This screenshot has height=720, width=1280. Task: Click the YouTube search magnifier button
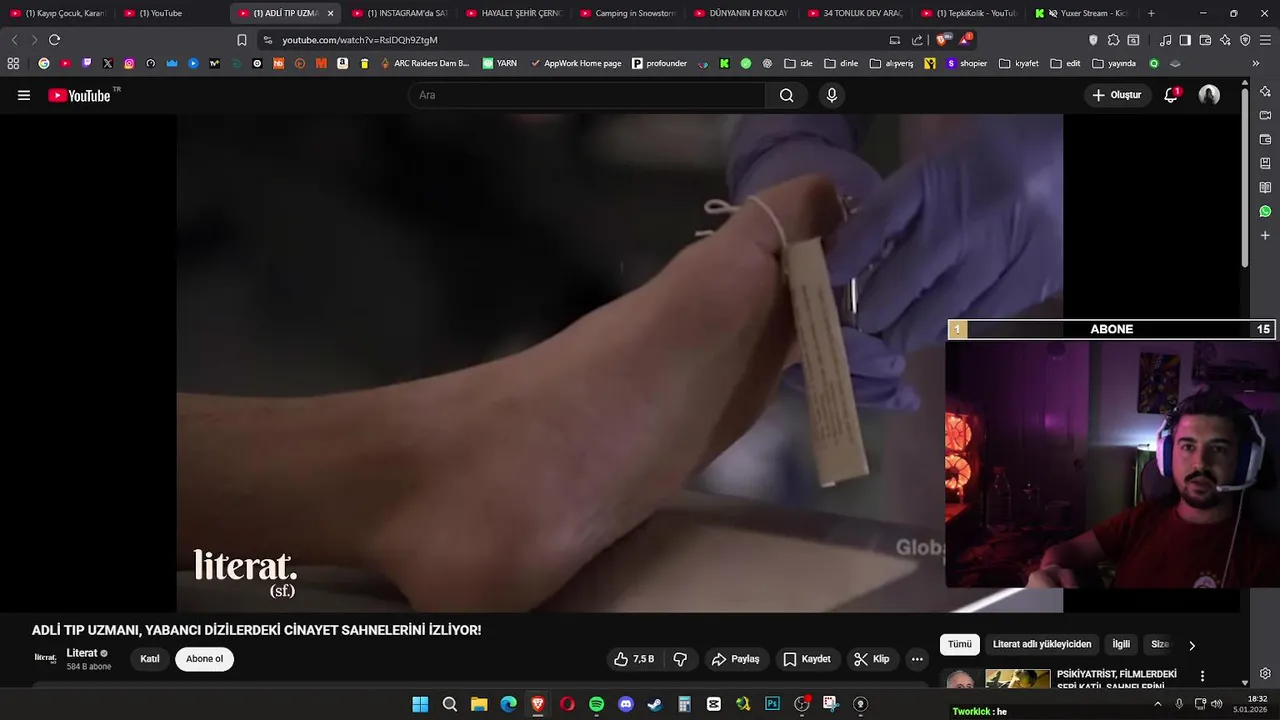pyautogui.click(x=786, y=95)
